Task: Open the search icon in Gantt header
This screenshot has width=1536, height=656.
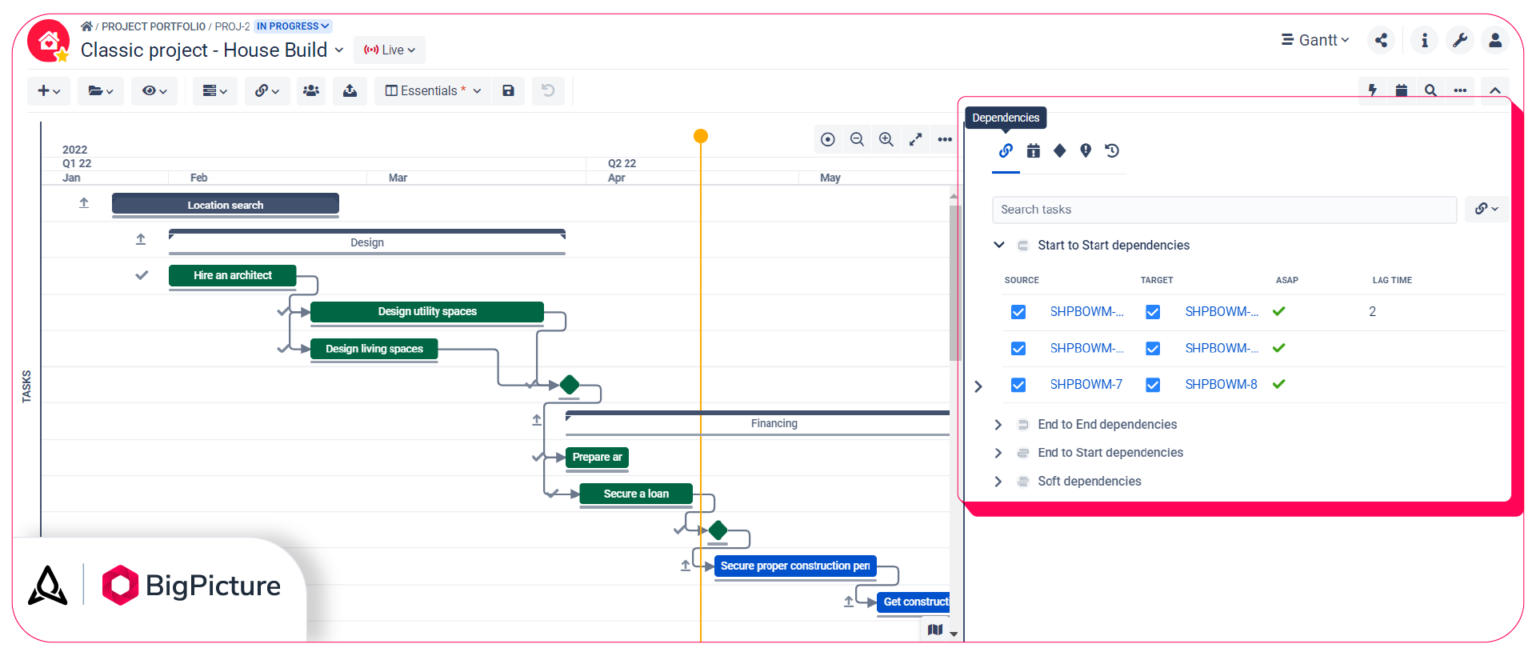Action: click(x=1430, y=89)
